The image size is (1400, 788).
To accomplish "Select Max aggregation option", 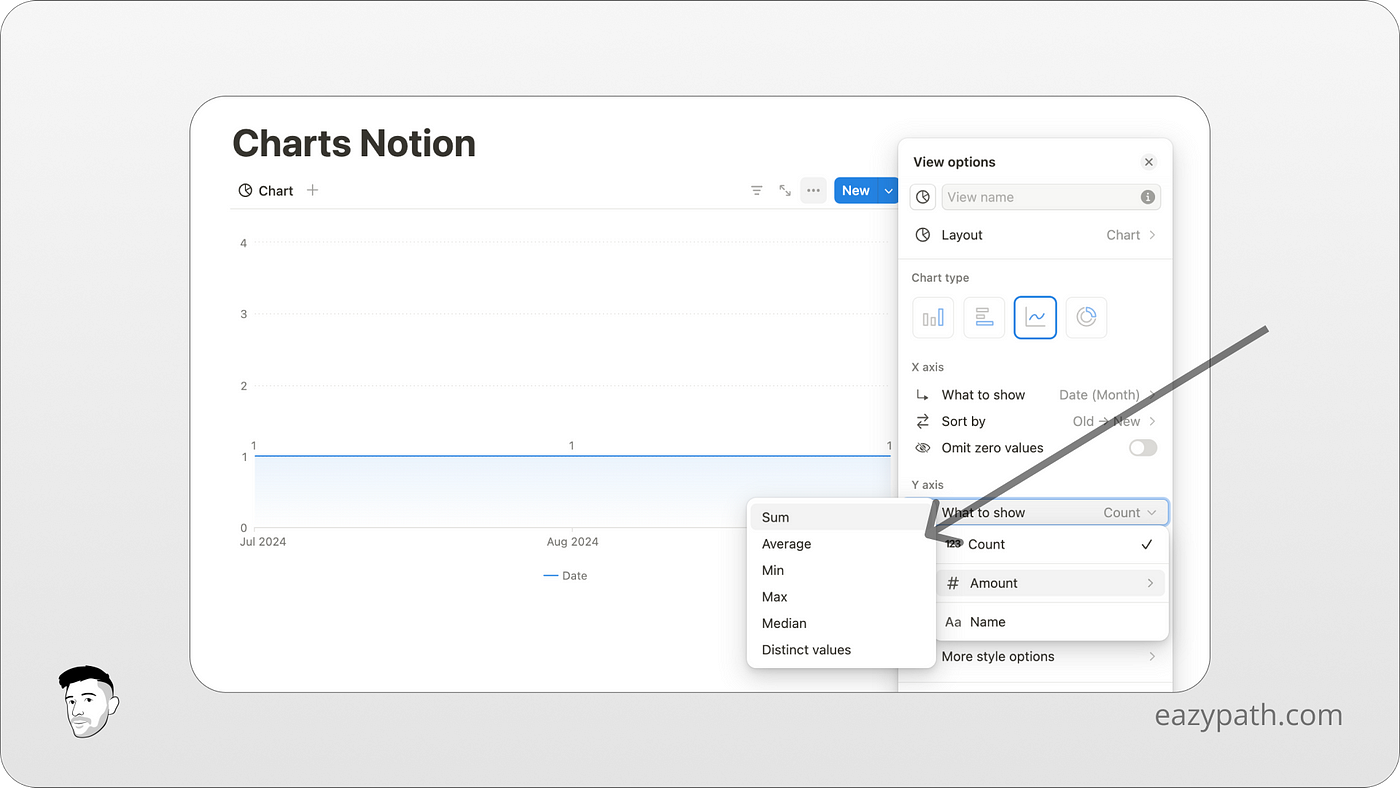I will [x=839, y=597].
